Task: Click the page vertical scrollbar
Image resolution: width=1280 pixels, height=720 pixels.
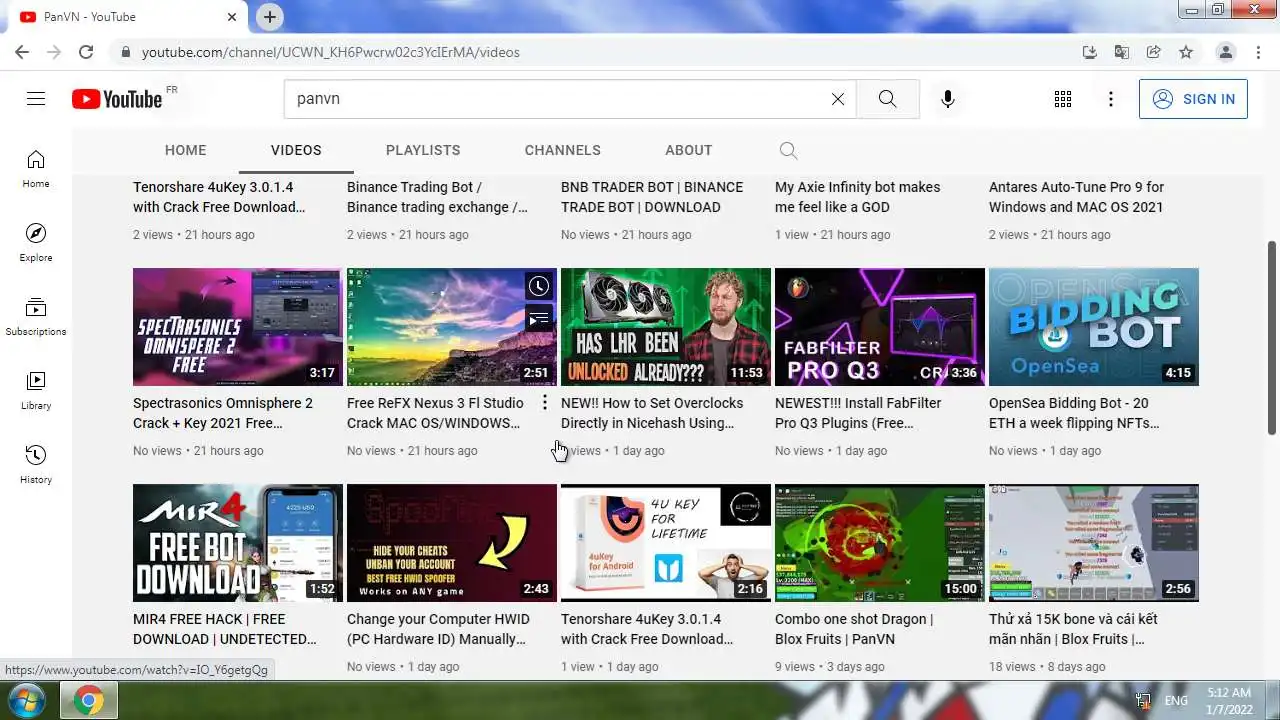Action: click(1272, 337)
